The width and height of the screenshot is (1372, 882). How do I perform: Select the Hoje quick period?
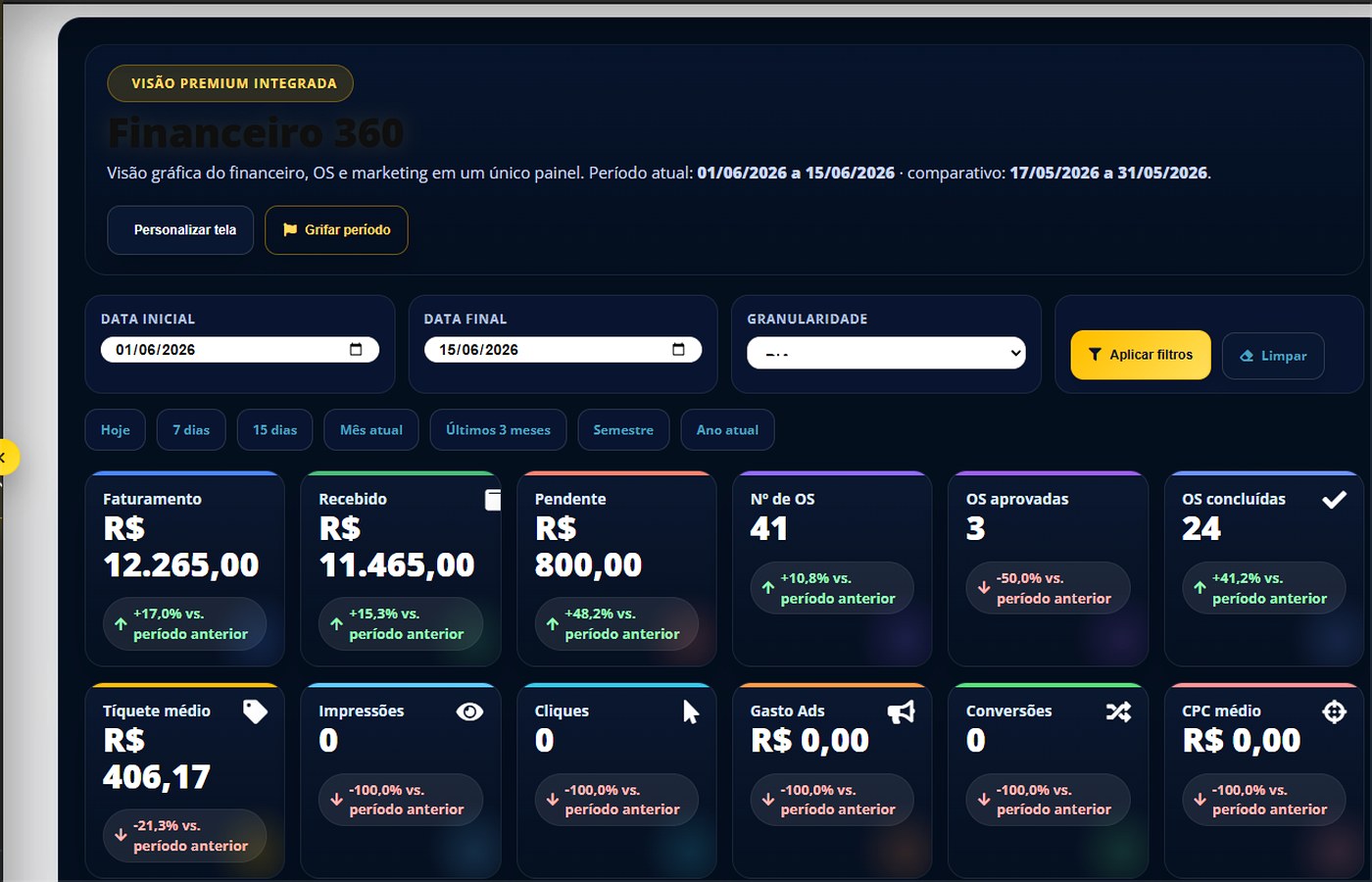pyautogui.click(x=116, y=430)
